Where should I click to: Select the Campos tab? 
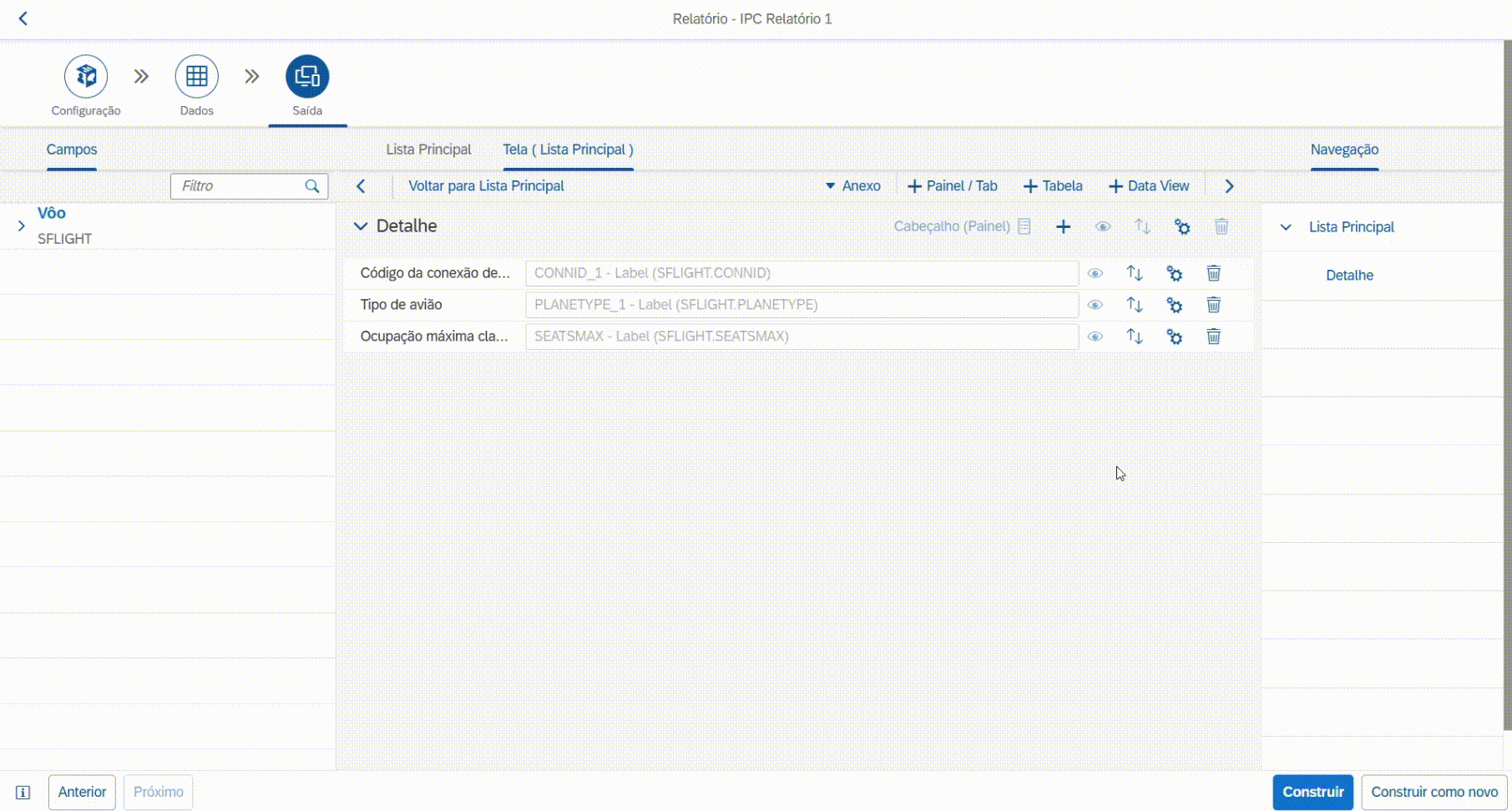point(72,150)
